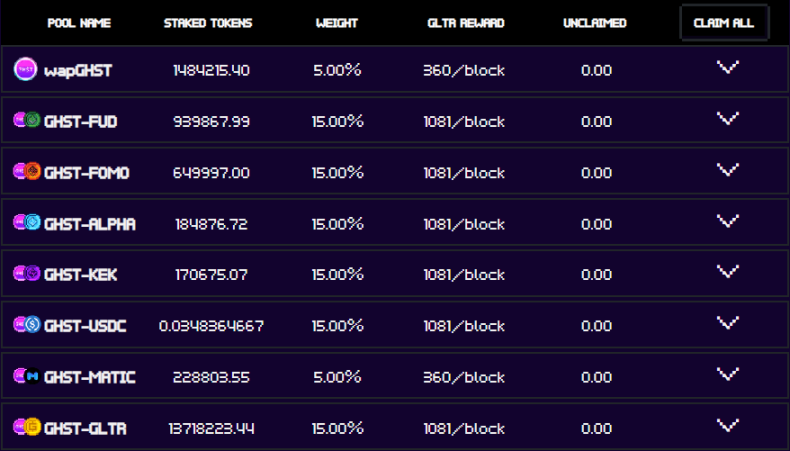Viewport: 790px width, 451px height.
Task: Expand the GHST-GLTR pool chevron
Action: point(728,426)
